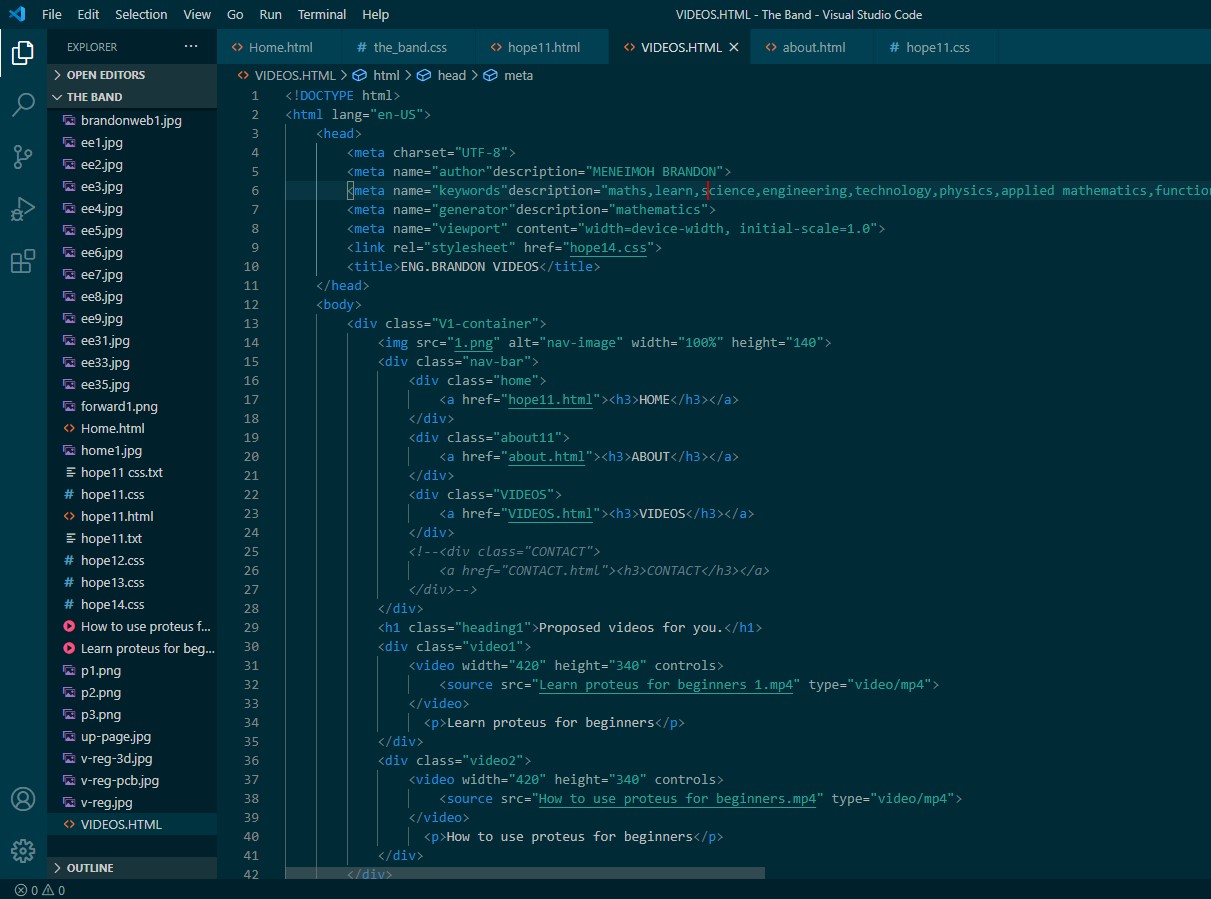Open the Search view icon
The height and width of the screenshot is (899, 1211).
(23, 105)
